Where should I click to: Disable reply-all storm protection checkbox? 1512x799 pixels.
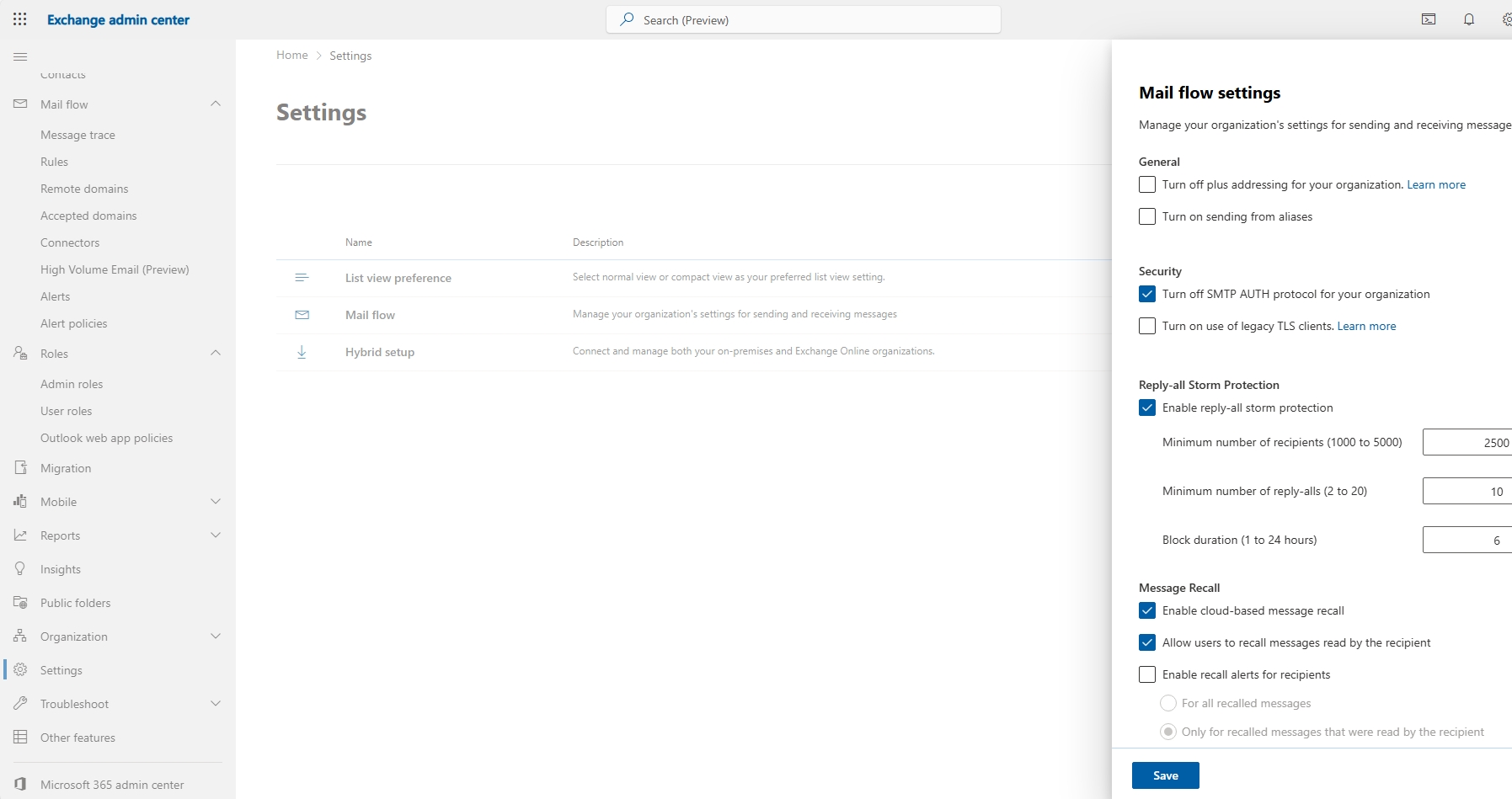pos(1147,407)
